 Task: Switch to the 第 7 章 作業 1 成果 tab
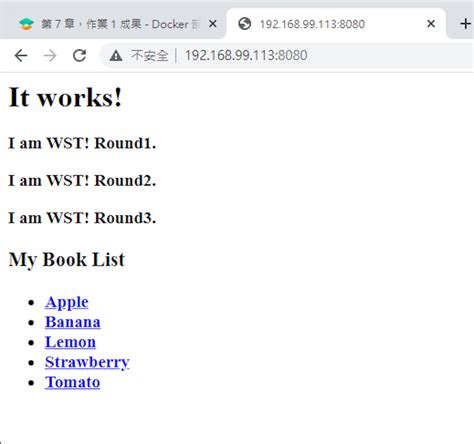click(113, 24)
